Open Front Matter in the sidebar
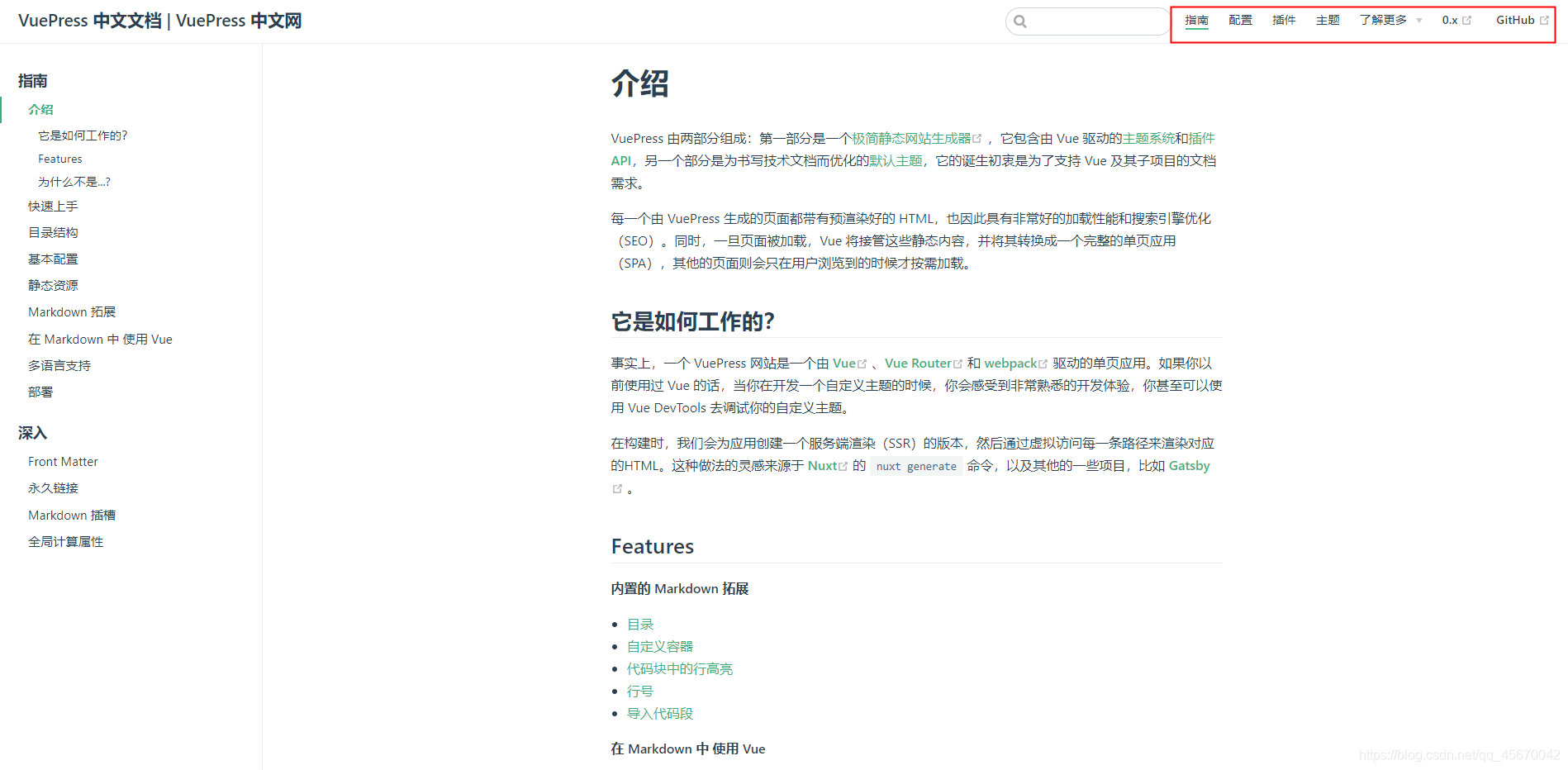Screen dimensions: 1568x770 [x=63, y=462]
